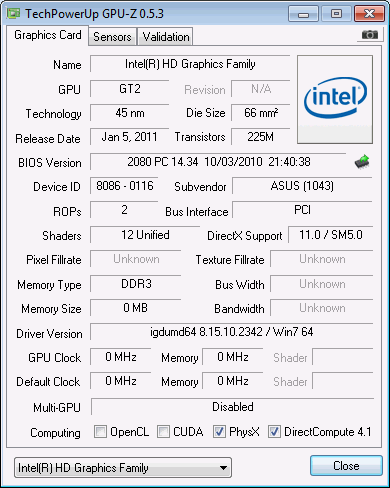
Task: Click the Name field showing Intel HD Graphics
Action: [x=190, y=64]
